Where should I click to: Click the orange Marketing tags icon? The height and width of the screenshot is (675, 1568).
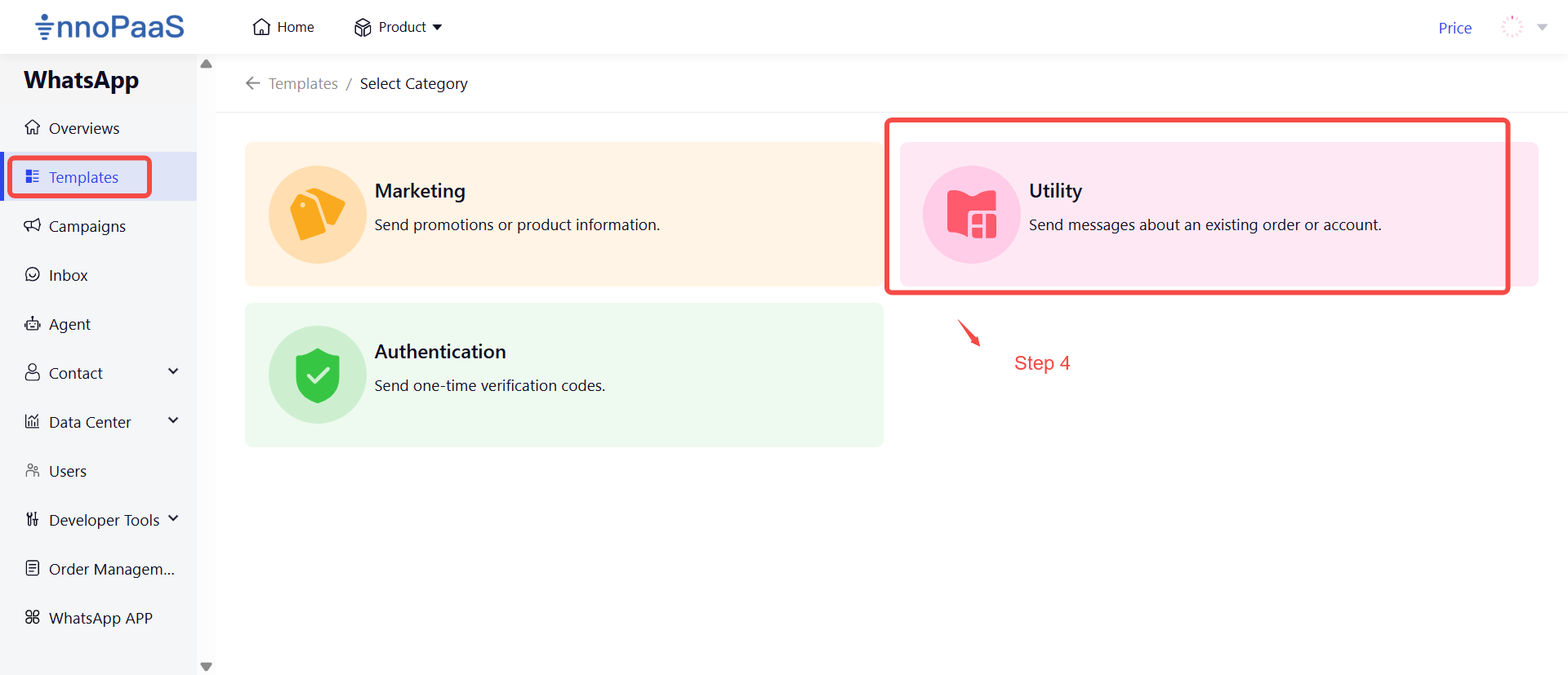318,215
